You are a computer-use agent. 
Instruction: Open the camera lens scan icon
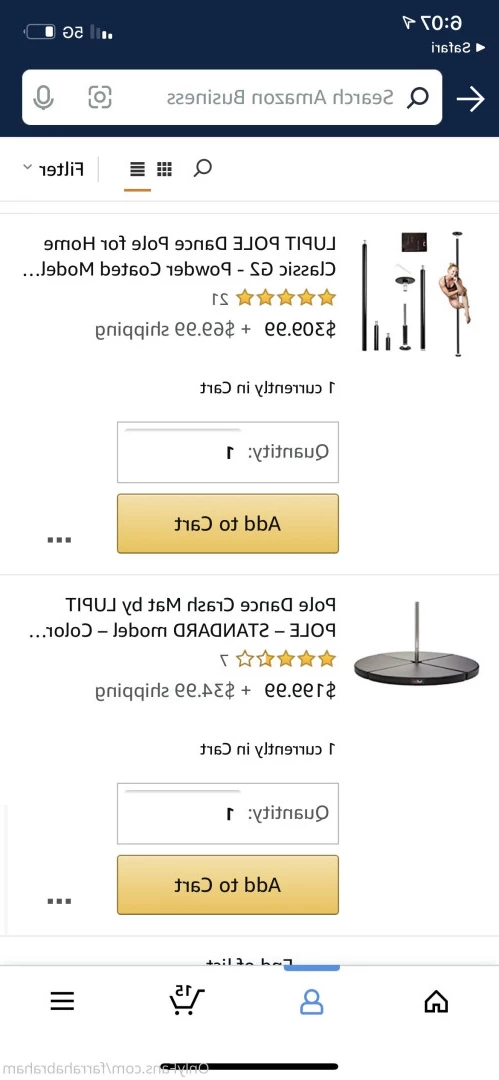coord(100,97)
